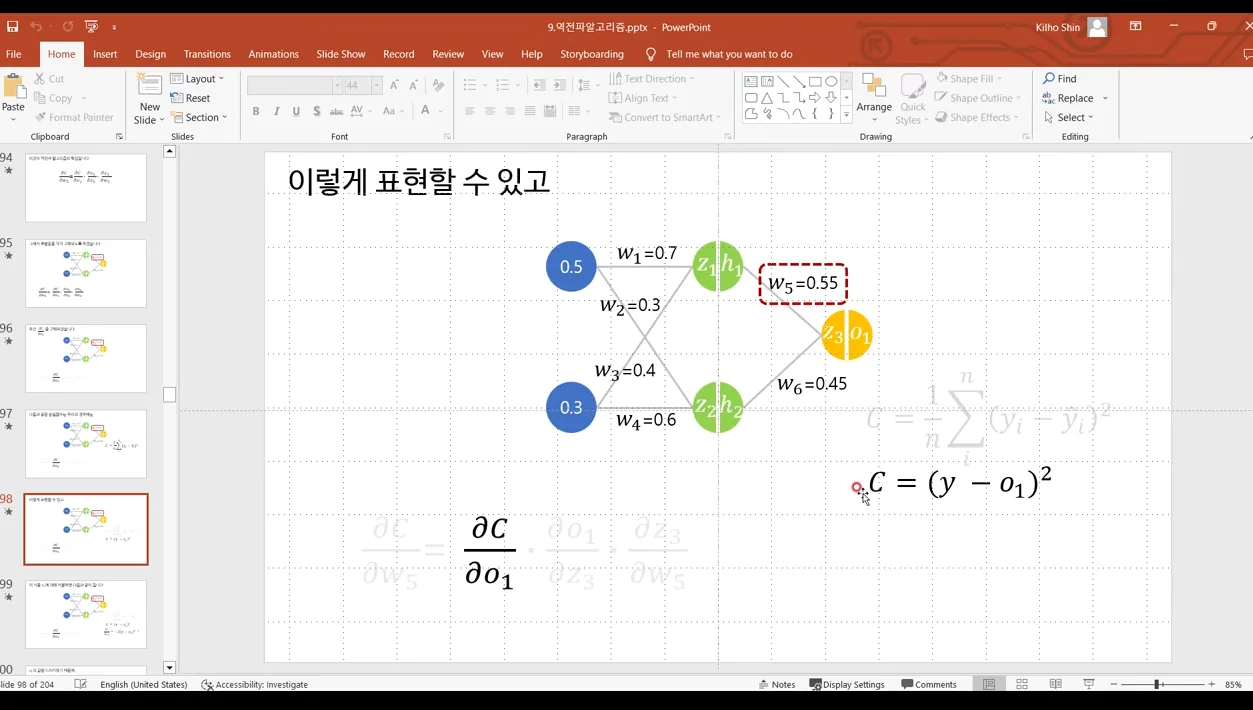The width and height of the screenshot is (1253, 710).
Task: Click the Center text alignment icon
Action: point(490,111)
